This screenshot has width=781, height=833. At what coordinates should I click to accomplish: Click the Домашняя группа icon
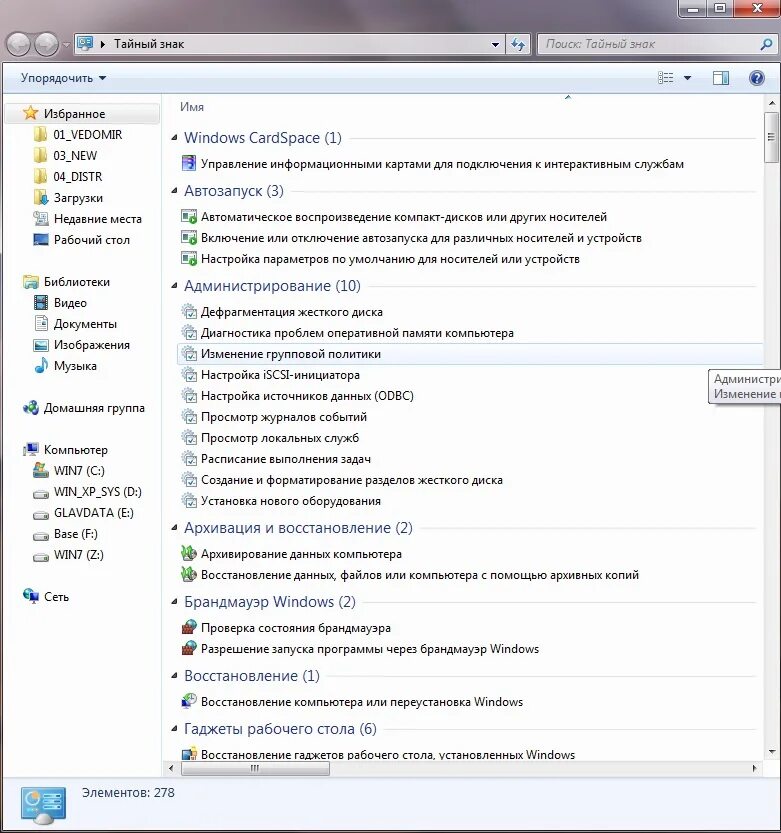(31, 407)
